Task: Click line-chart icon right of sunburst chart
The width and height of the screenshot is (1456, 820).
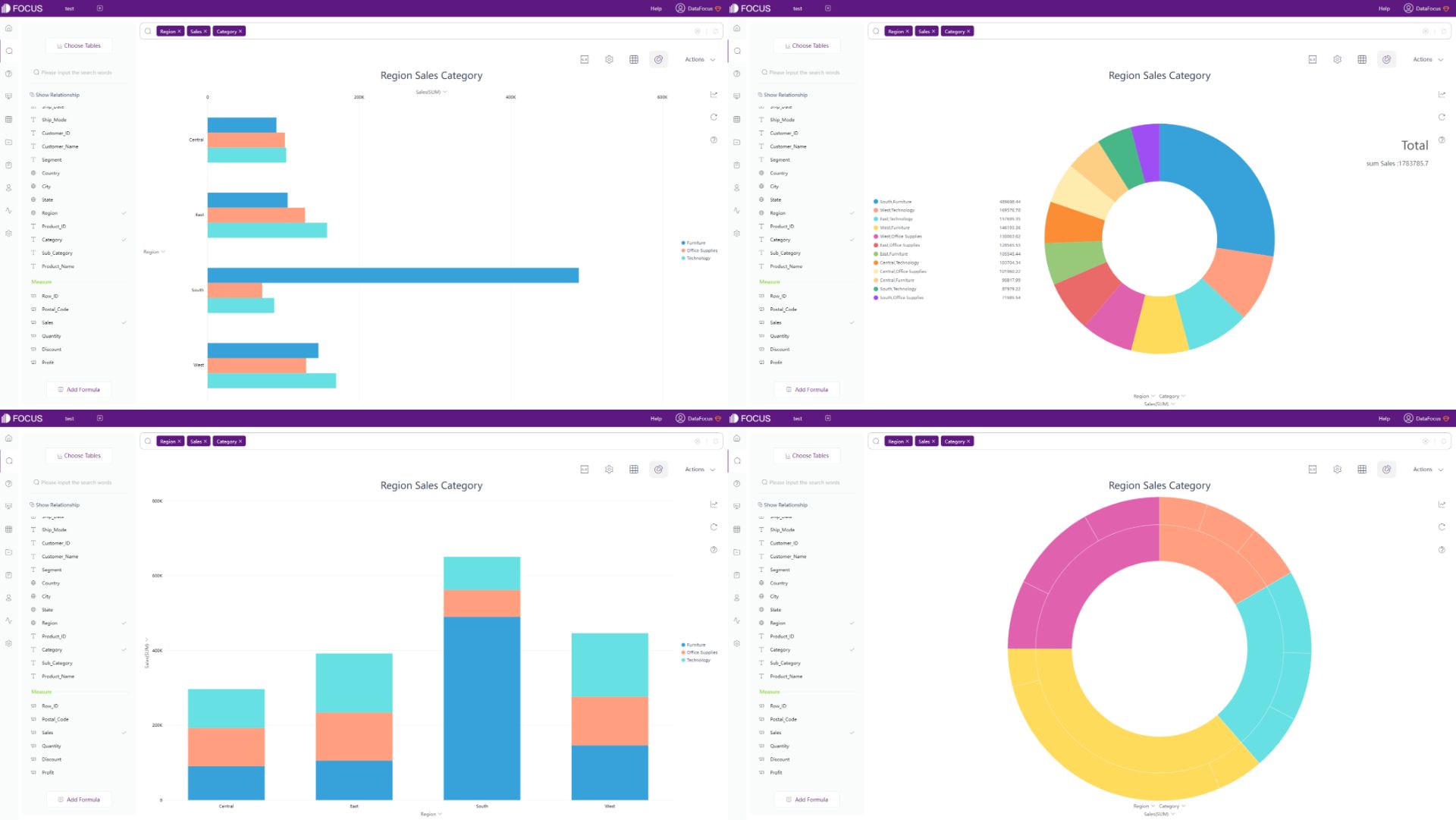Action: [1442, 504]
